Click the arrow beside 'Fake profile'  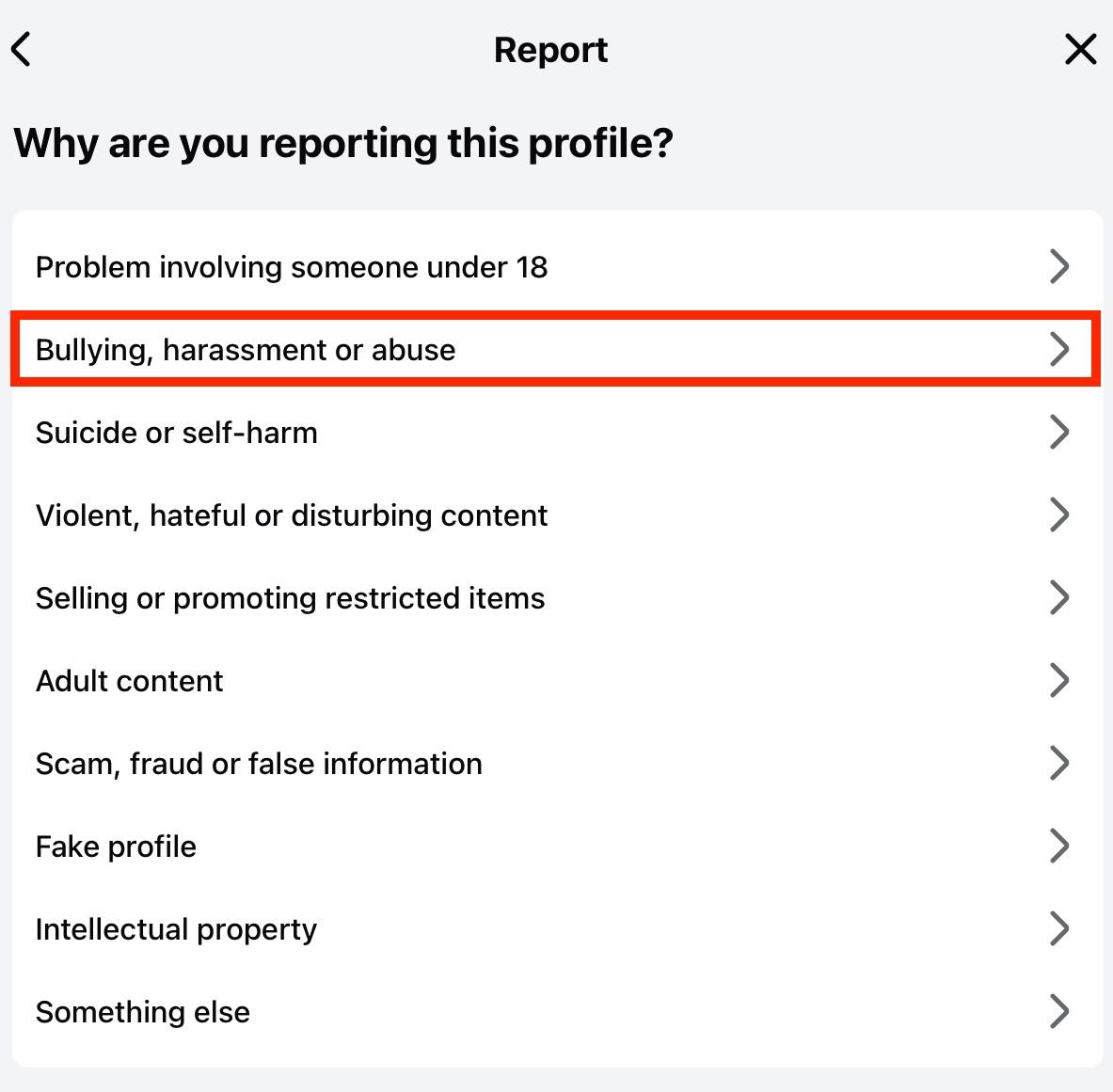tap(1059, 847)
